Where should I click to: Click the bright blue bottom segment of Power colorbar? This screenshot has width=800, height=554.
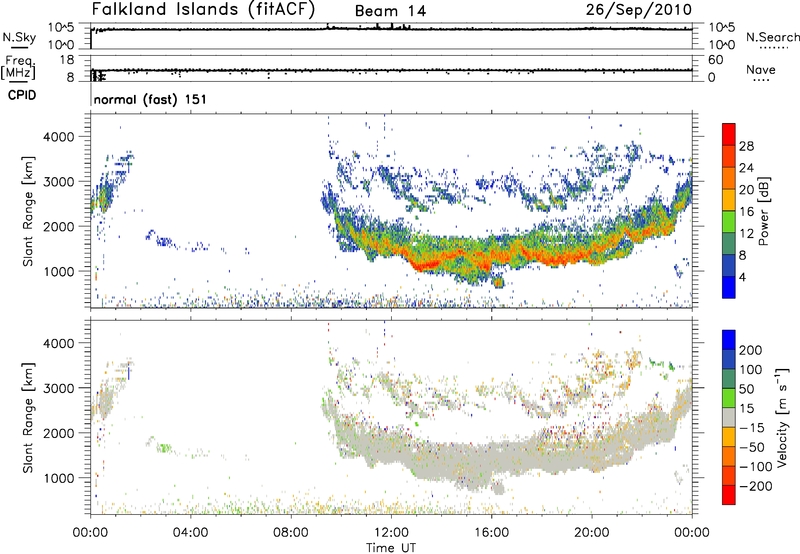pyautogui.click(x=729, y=287)
